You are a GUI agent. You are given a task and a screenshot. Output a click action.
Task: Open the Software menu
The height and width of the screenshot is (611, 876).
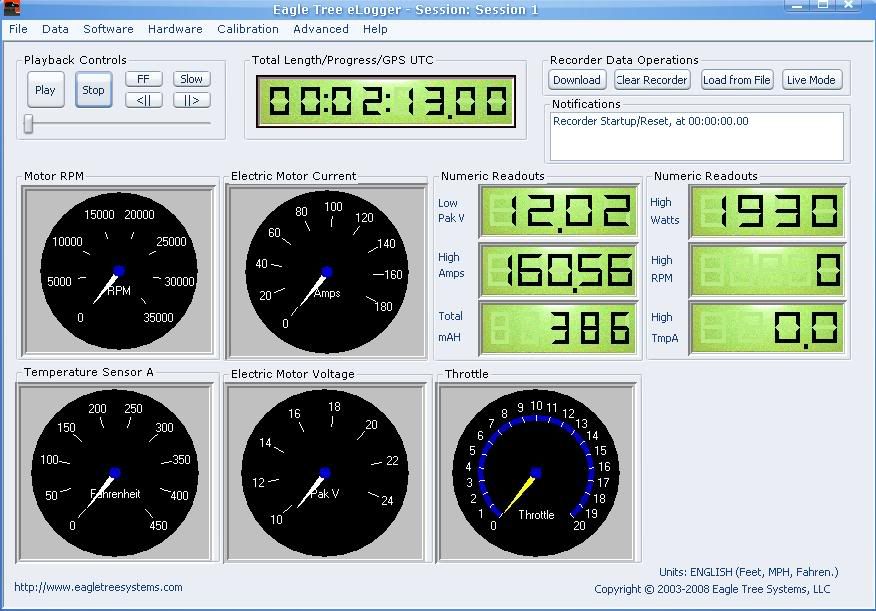coord(108,29)
